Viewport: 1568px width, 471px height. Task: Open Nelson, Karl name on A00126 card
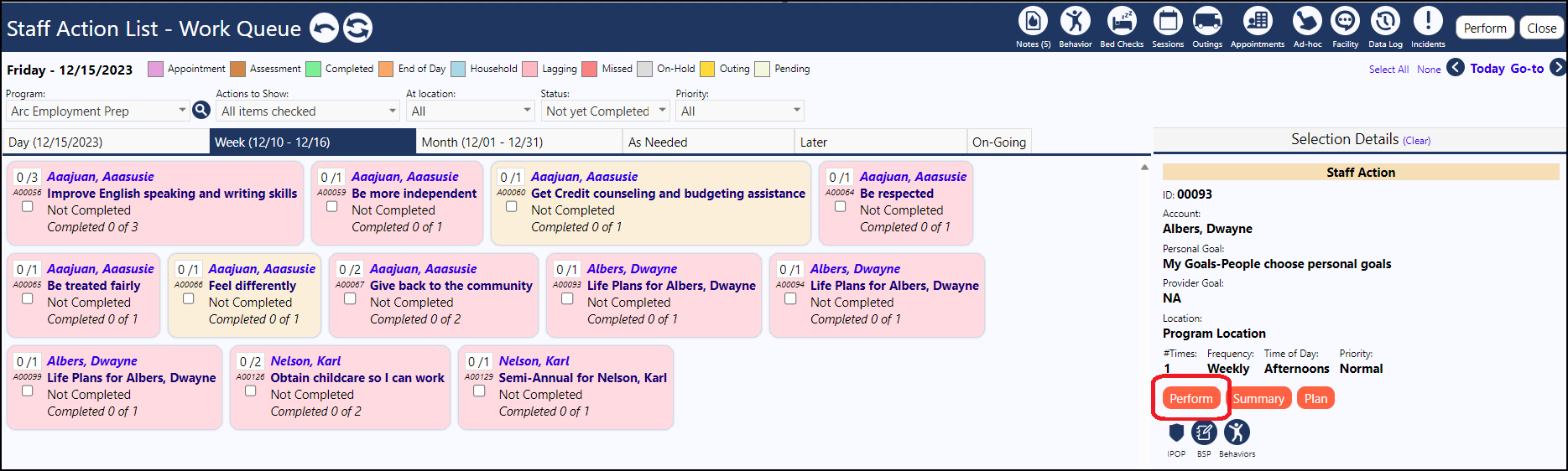[305, 361]
